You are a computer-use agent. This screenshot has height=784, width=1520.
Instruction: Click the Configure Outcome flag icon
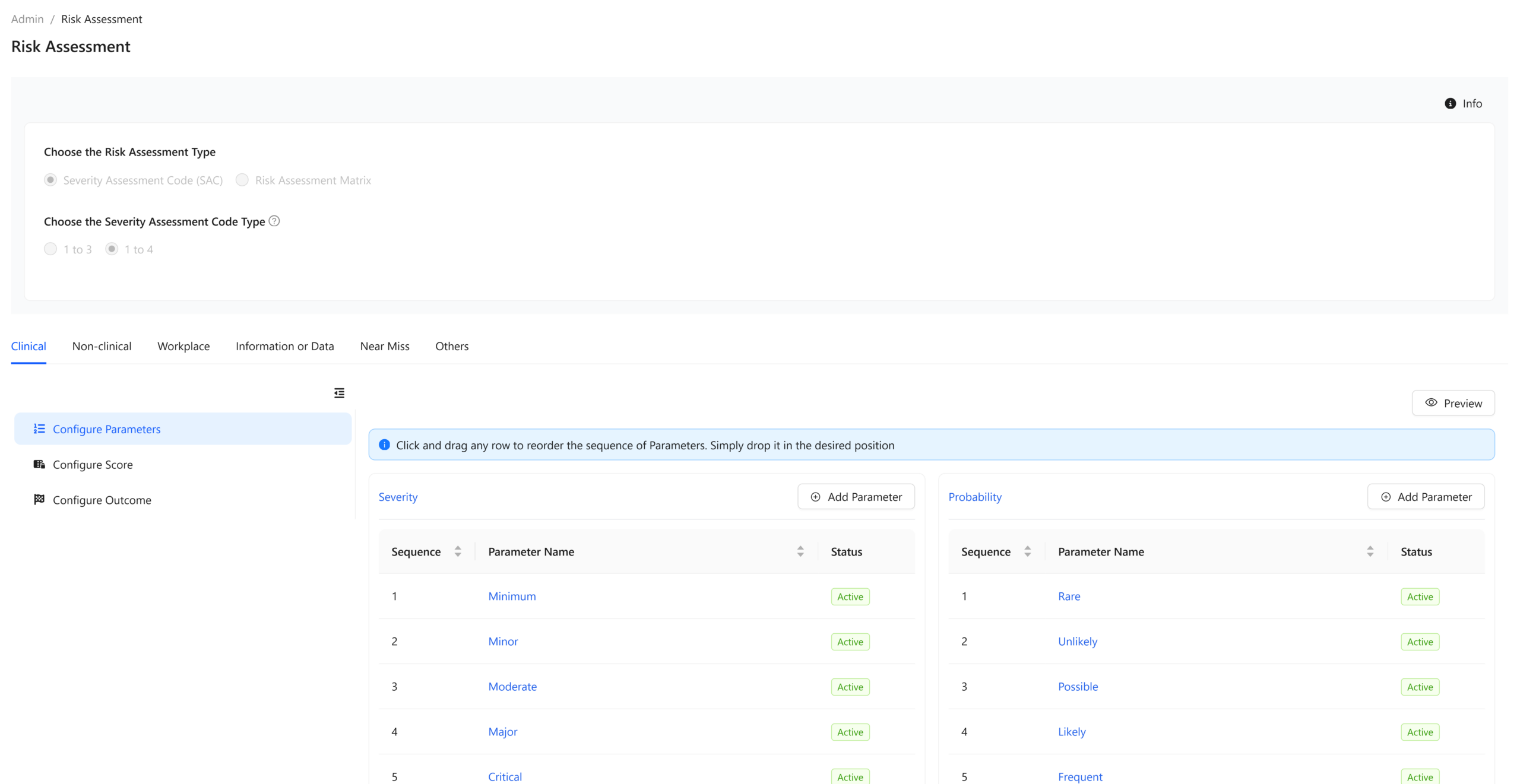pyautogui.click(x=39, y=500)
